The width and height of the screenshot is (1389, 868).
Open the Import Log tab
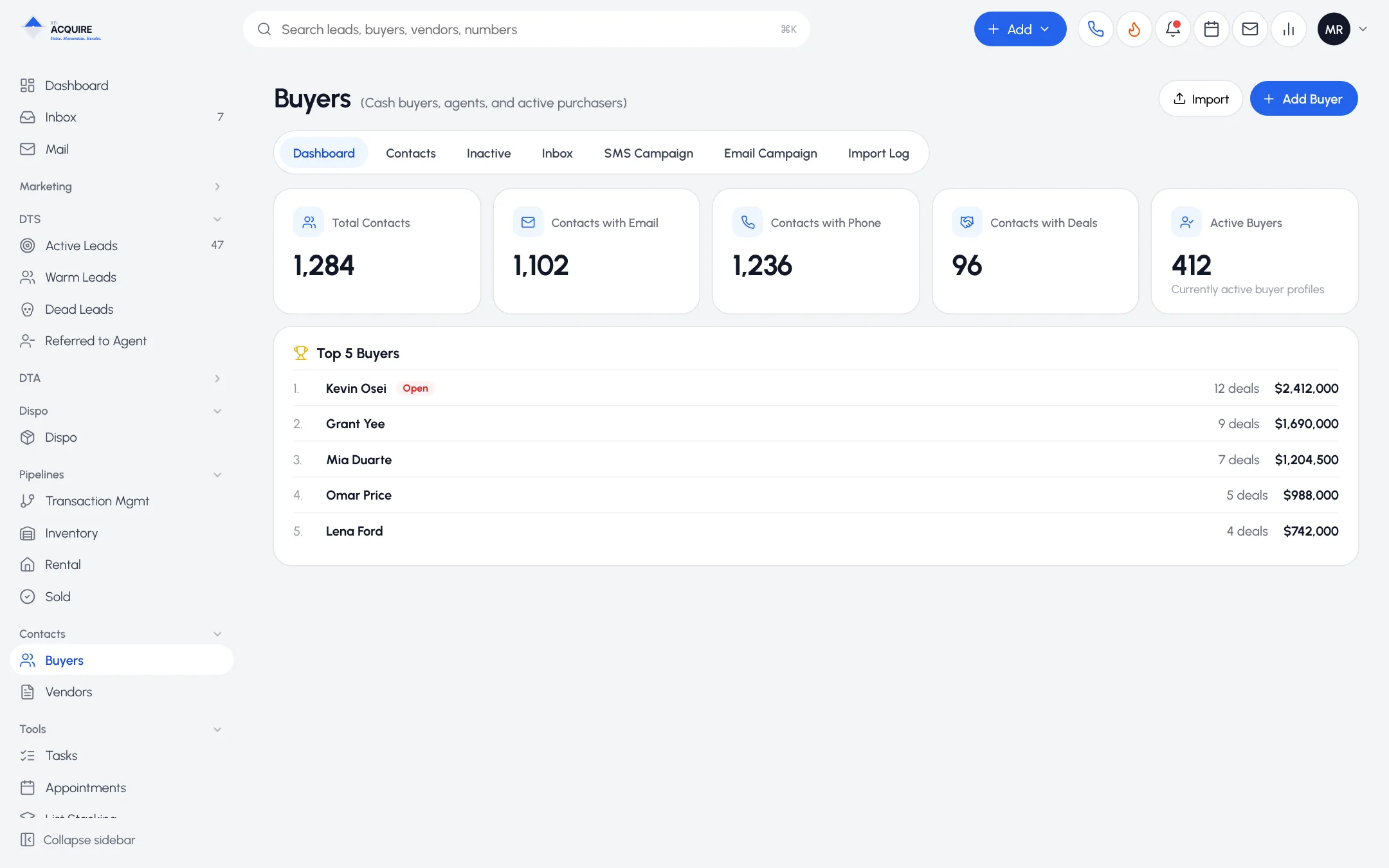pos(878,153)
